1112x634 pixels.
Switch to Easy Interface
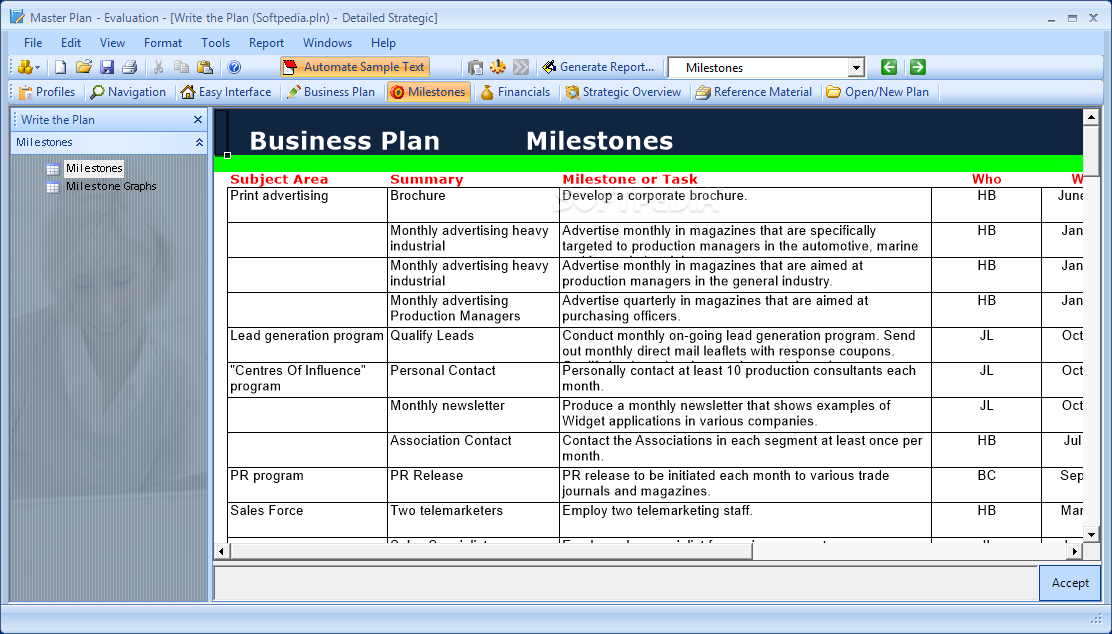click(x=226, y=92)
